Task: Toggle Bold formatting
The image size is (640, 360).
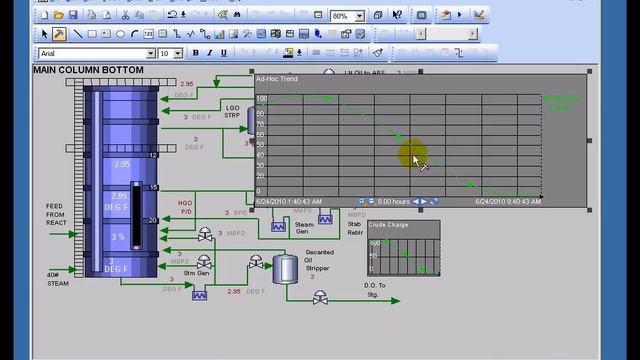Action: pyautogui.click(x=196, y=53)
